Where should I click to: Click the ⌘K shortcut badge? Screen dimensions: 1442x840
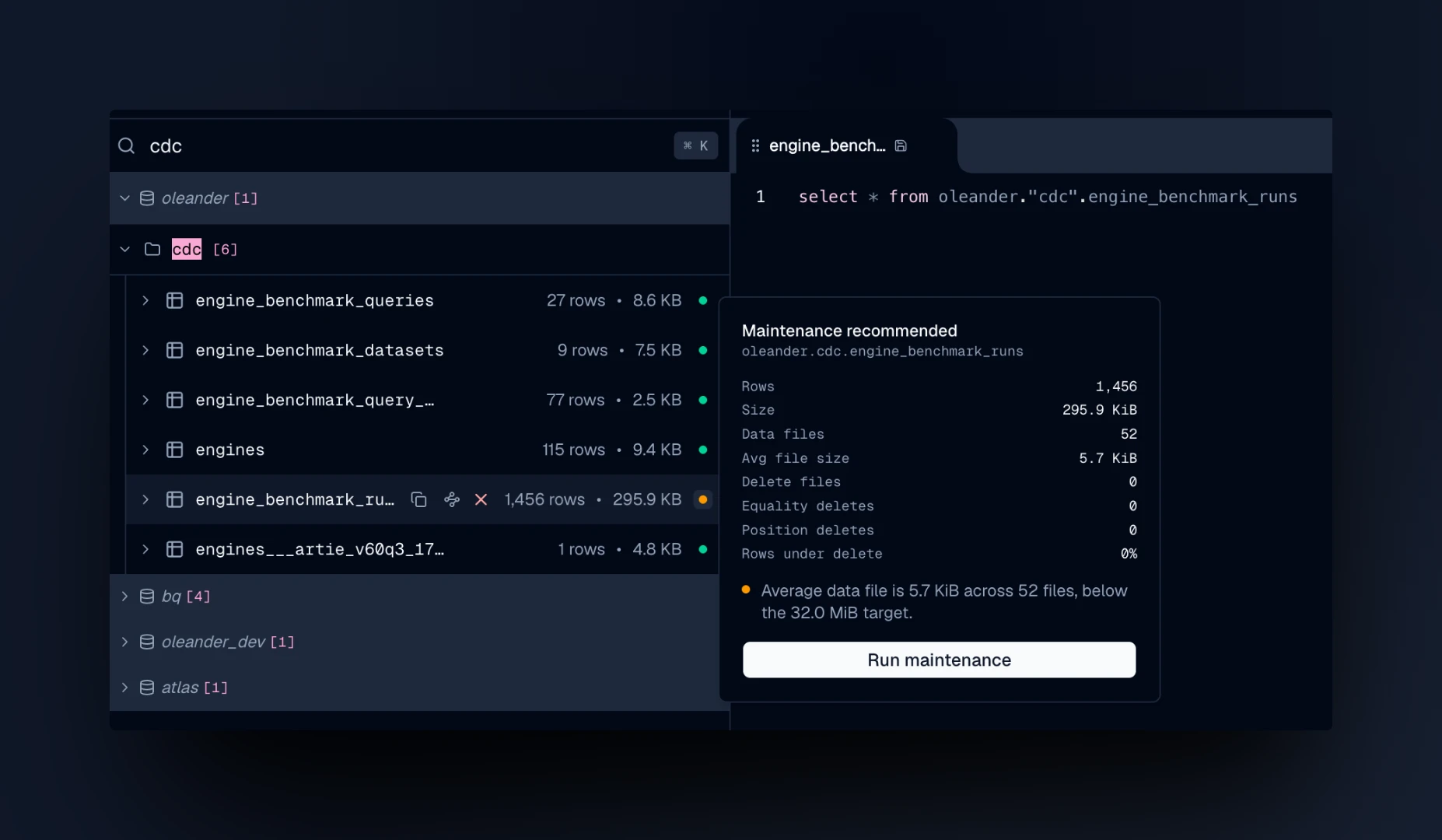click(x=695, y=145)
